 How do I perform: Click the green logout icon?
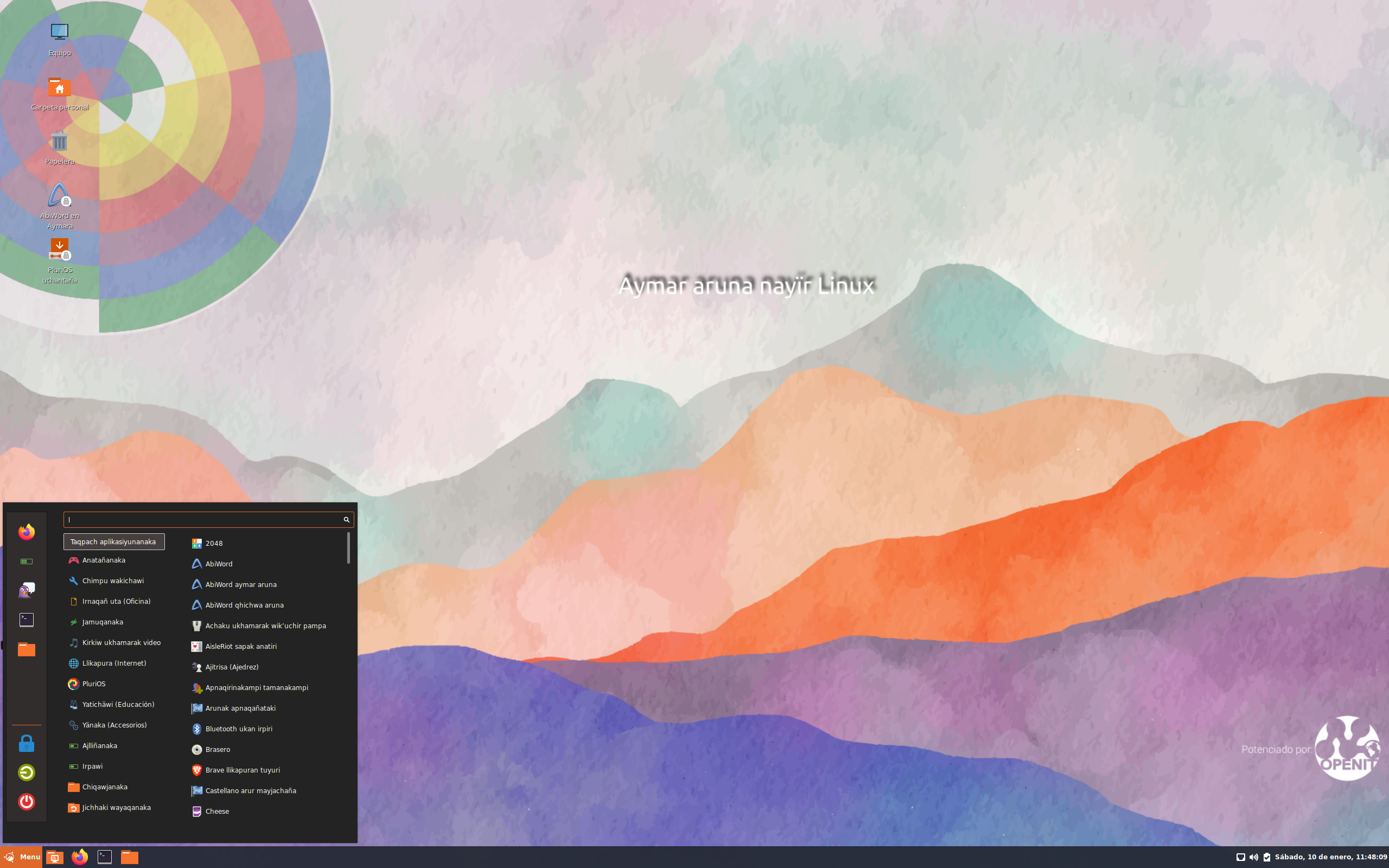click(x=27, y=773)
